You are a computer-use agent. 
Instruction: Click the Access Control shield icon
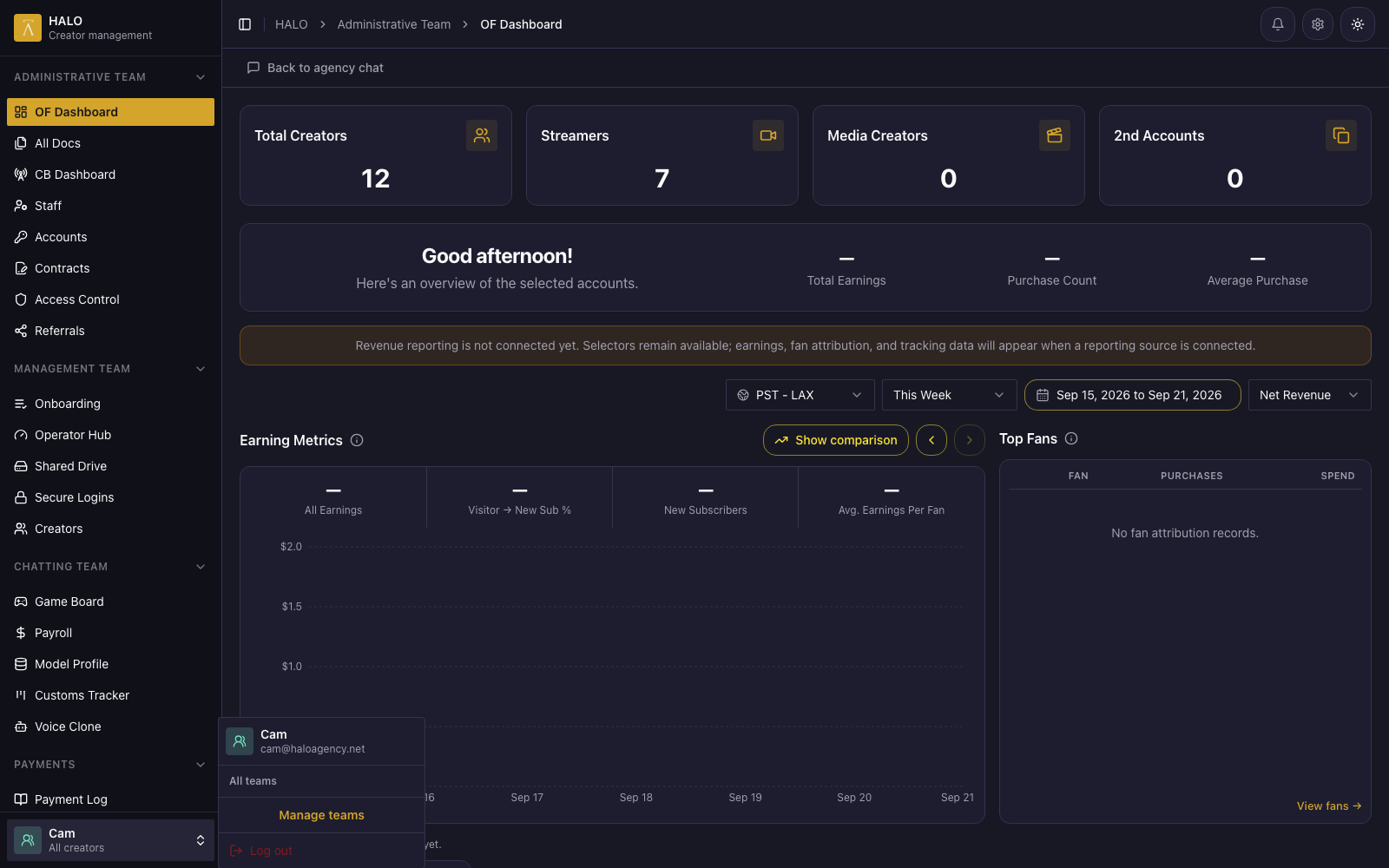click(21, 299)
